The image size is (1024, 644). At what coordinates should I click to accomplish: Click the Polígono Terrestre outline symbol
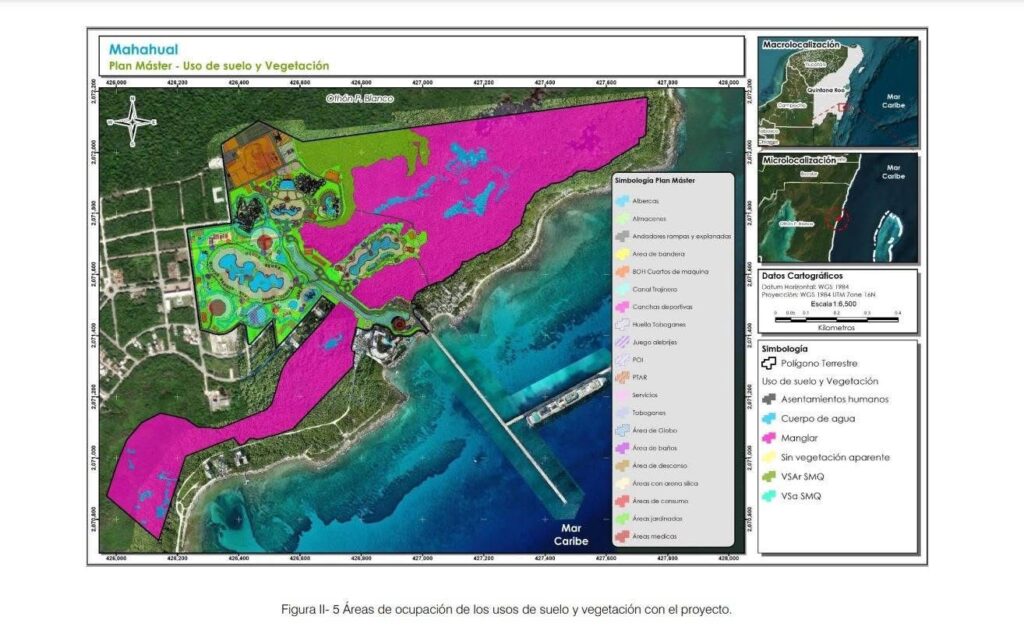point(770,364)
